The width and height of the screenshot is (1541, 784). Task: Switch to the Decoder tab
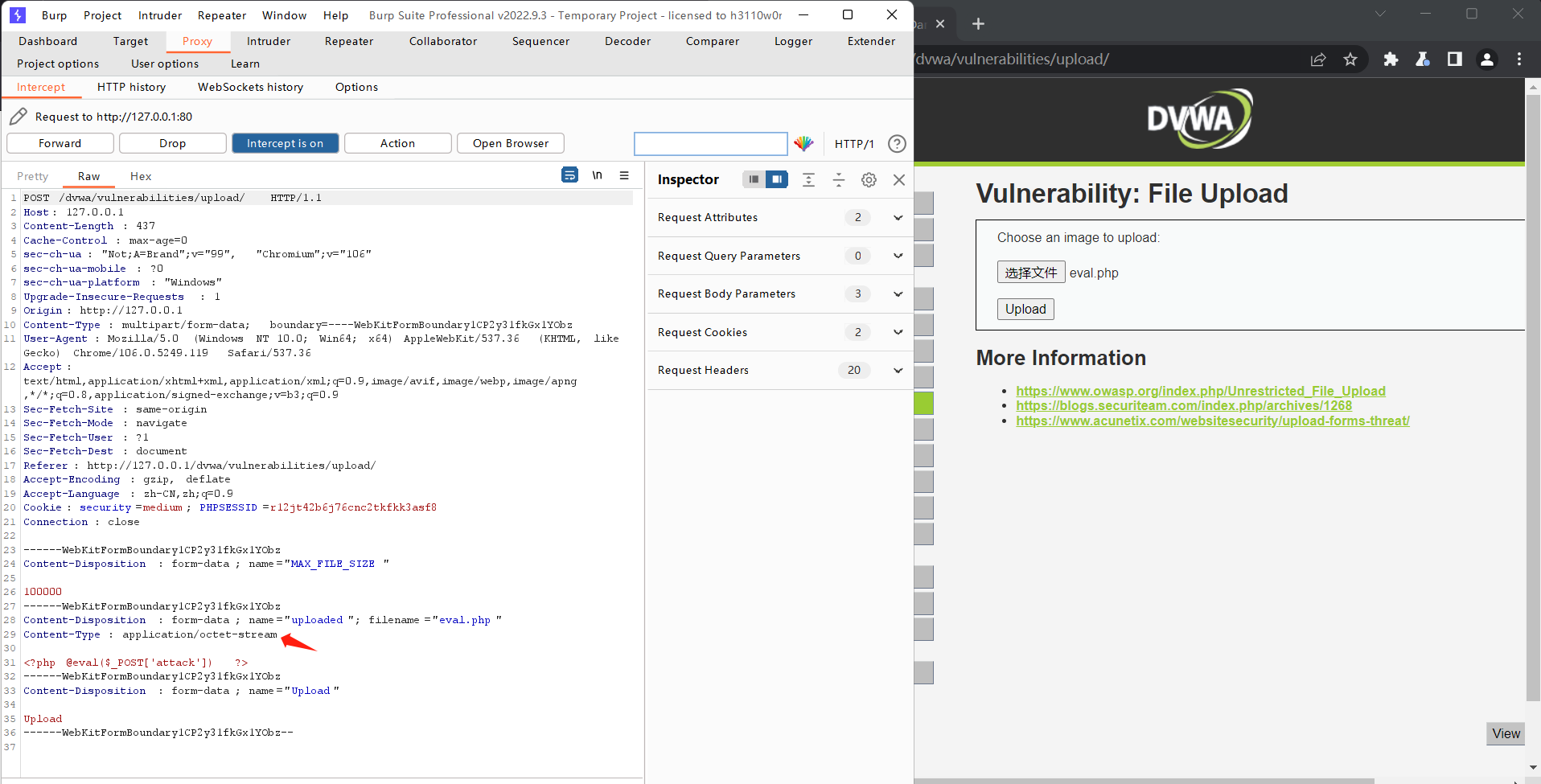click(628, 41)
